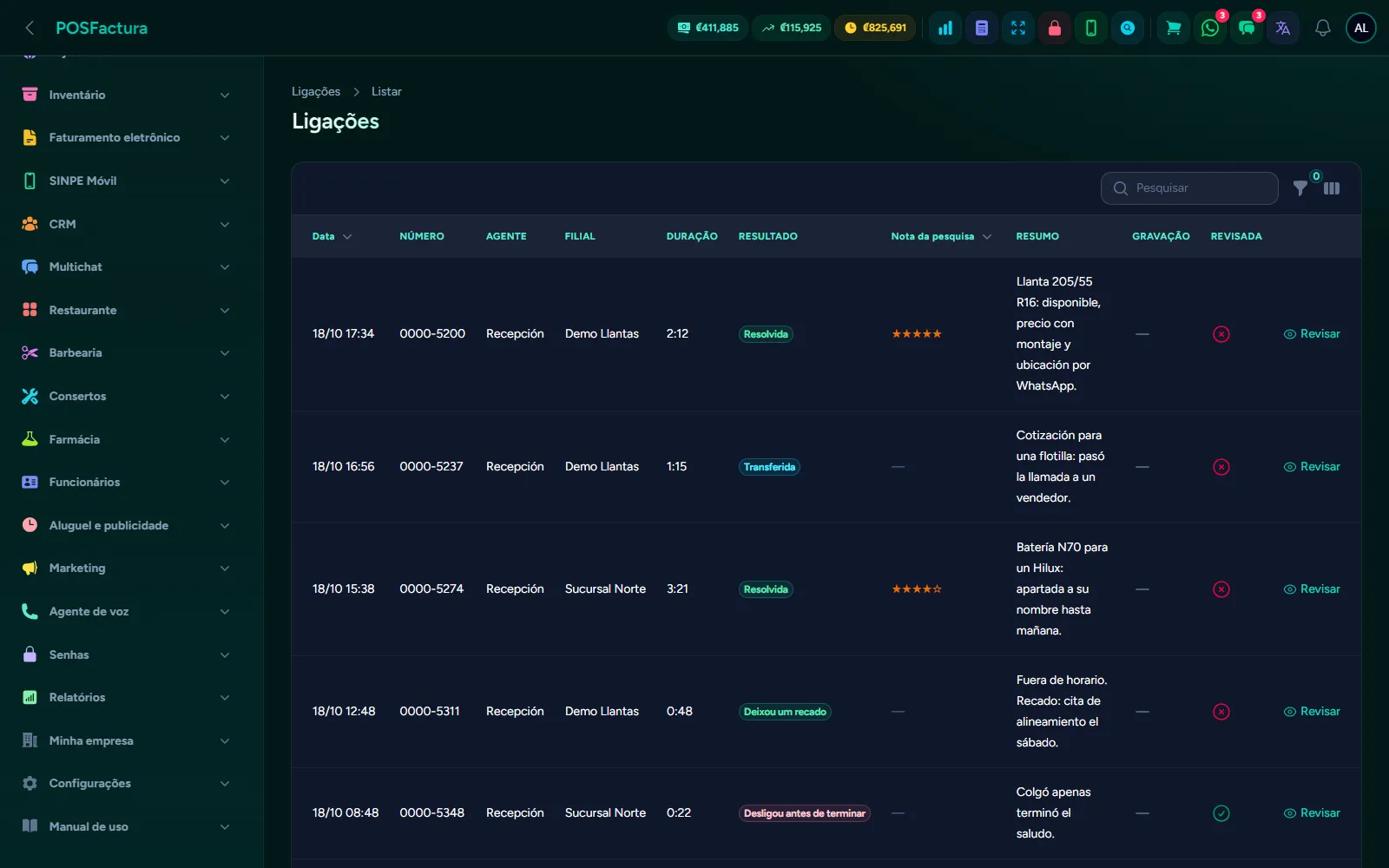Sort by Data column header
The height and width of the screenshot is (868, 1389).
(332, 236)
